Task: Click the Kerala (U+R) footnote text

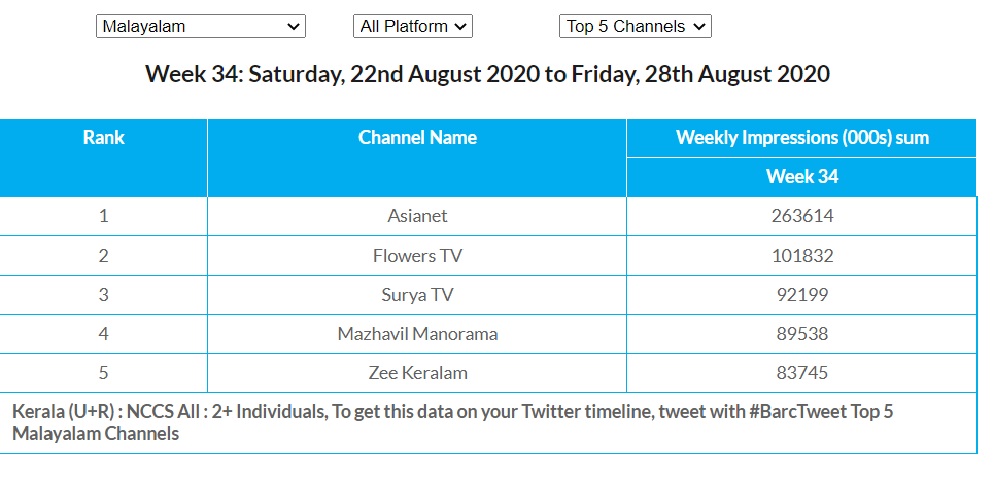Action: coord(452,422)
